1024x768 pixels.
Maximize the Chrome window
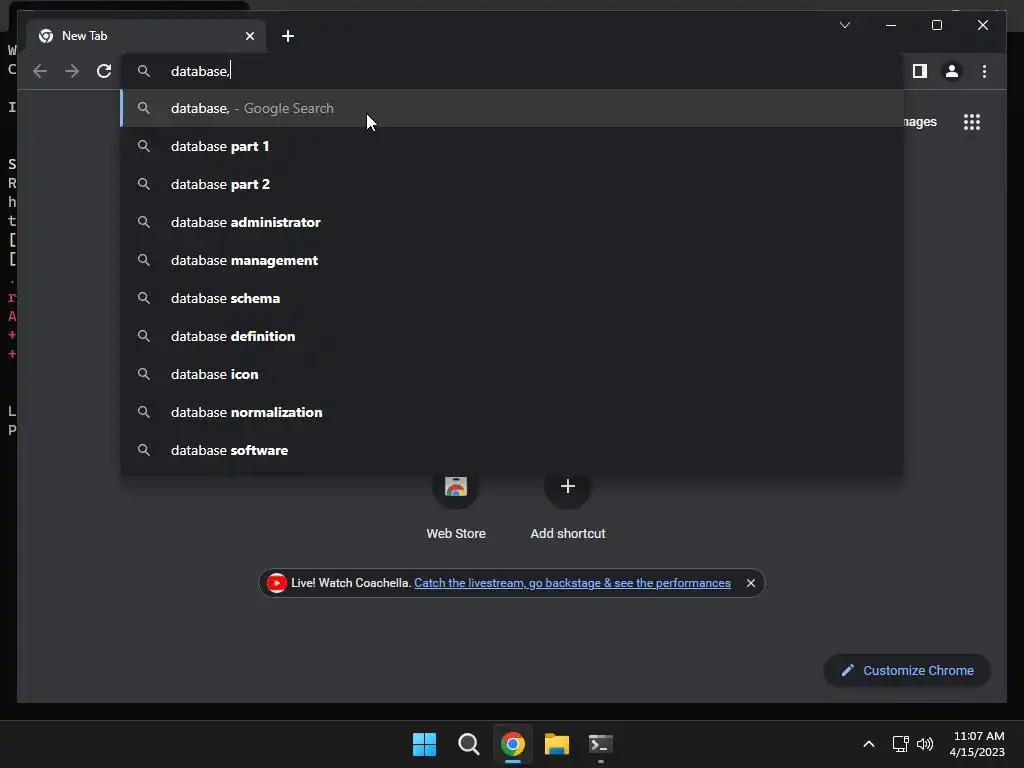click(936, 25)
